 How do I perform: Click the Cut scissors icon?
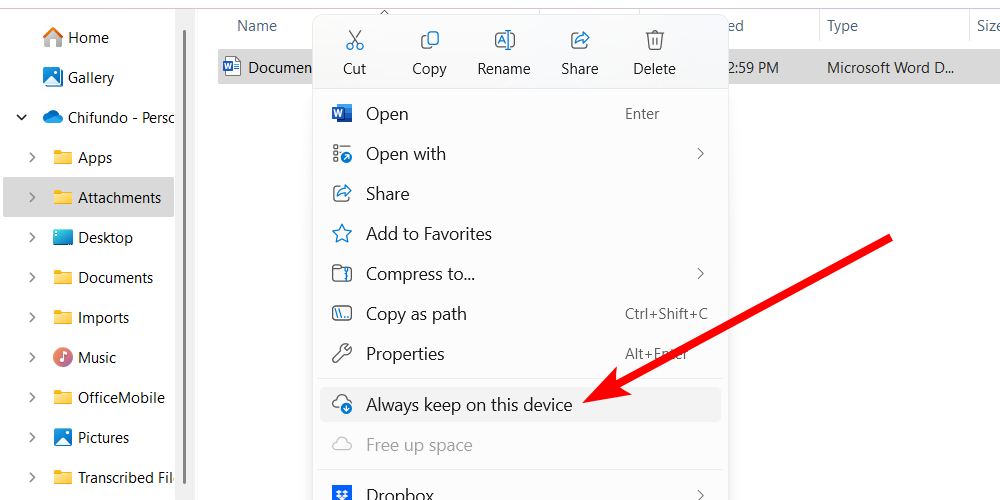coord(355,40)
